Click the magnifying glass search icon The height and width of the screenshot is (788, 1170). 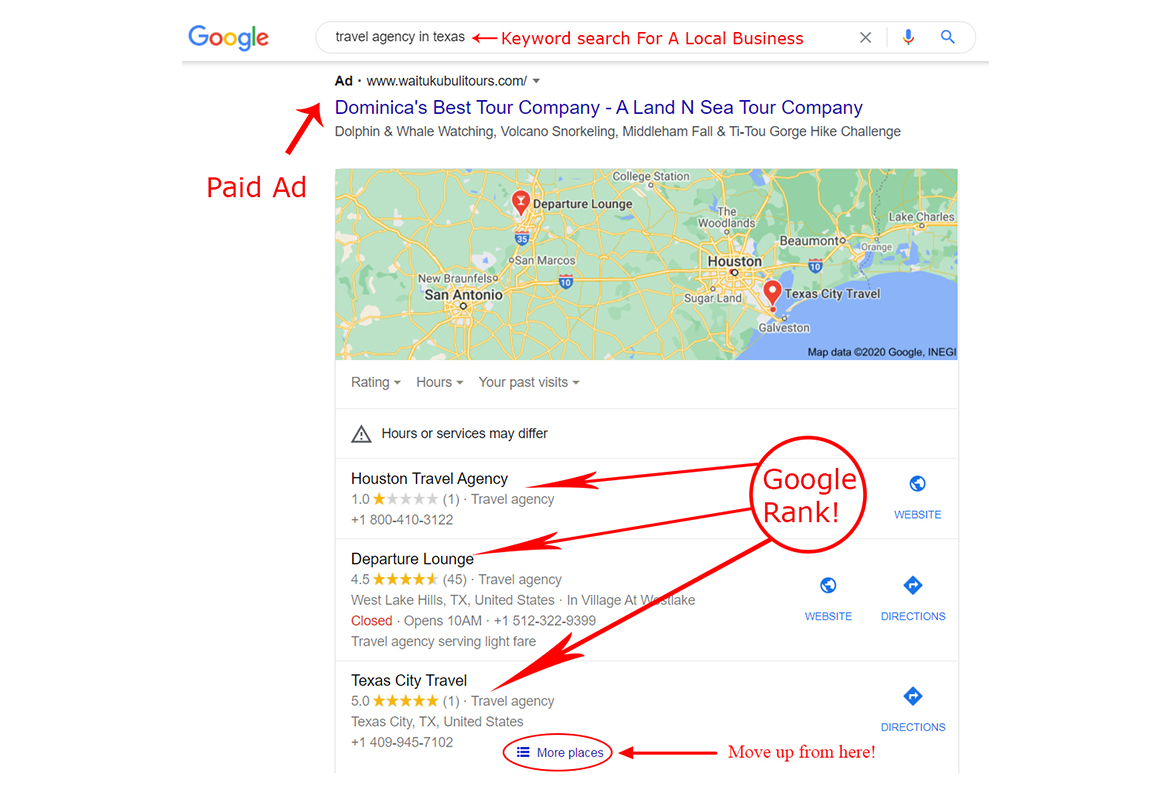pyautogui.click(x=948, y=37)
